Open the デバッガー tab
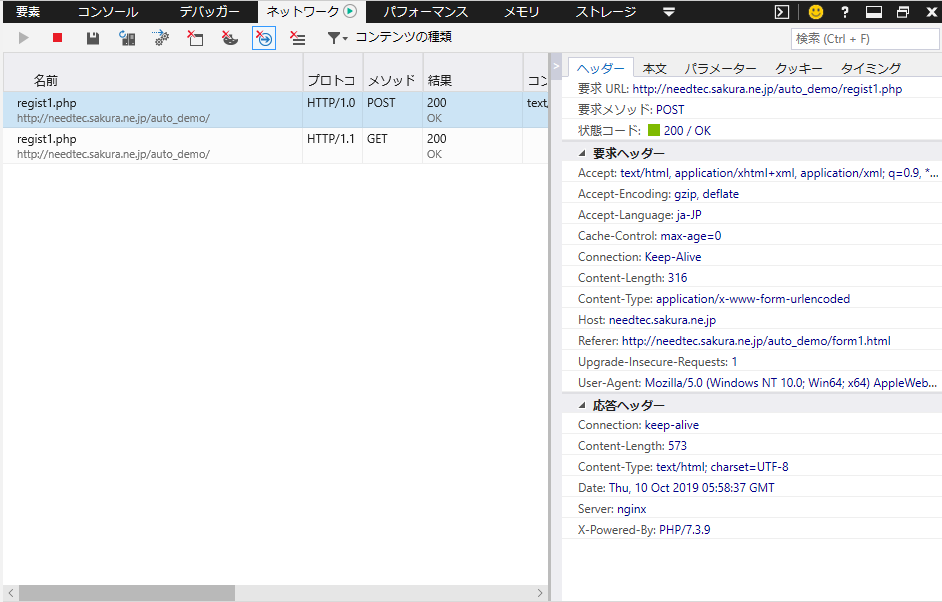This screenshot has width=942, height=602. (209, 12)
